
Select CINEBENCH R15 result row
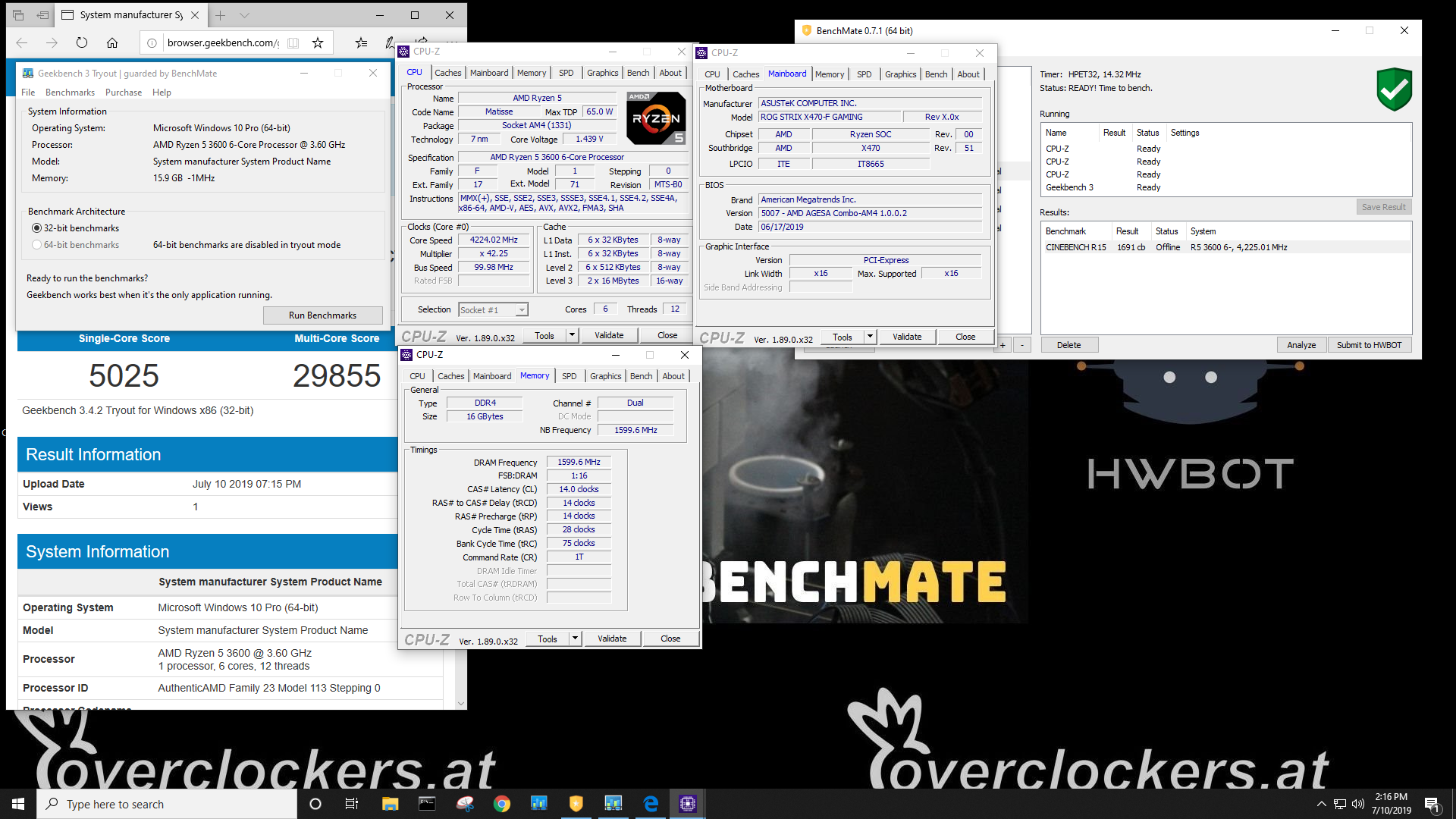click(1225, 247)
